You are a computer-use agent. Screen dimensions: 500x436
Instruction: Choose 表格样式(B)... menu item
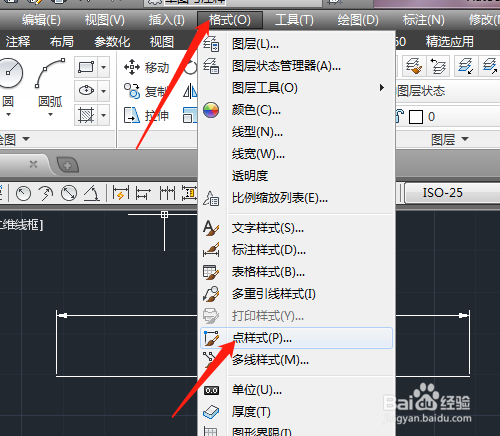point(296,272)
